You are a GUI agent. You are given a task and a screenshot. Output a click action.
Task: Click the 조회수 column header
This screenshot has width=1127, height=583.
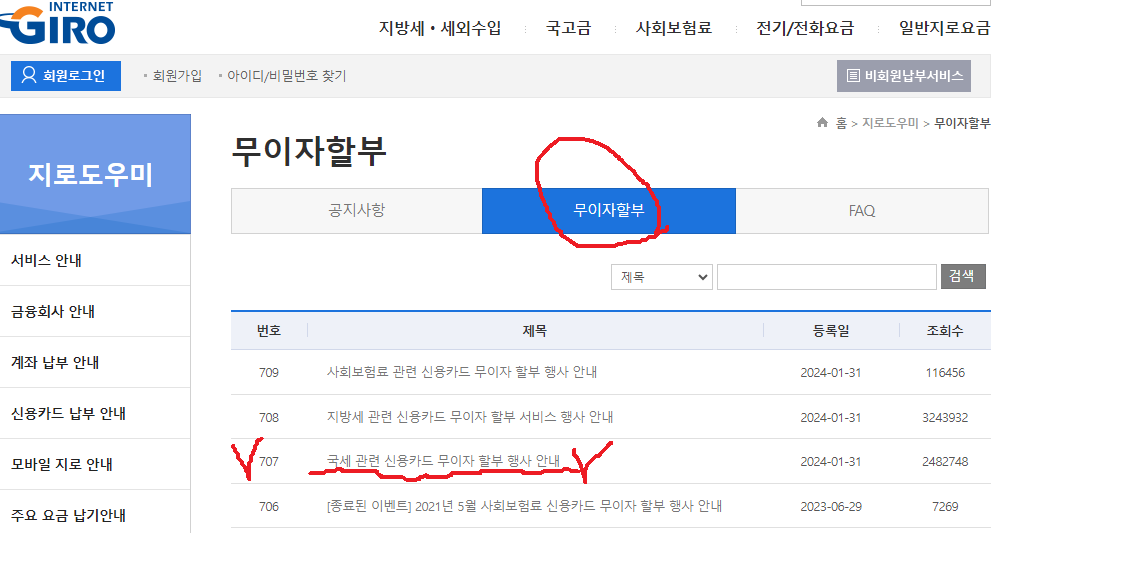pyautogui.click(x=944, y=331)
